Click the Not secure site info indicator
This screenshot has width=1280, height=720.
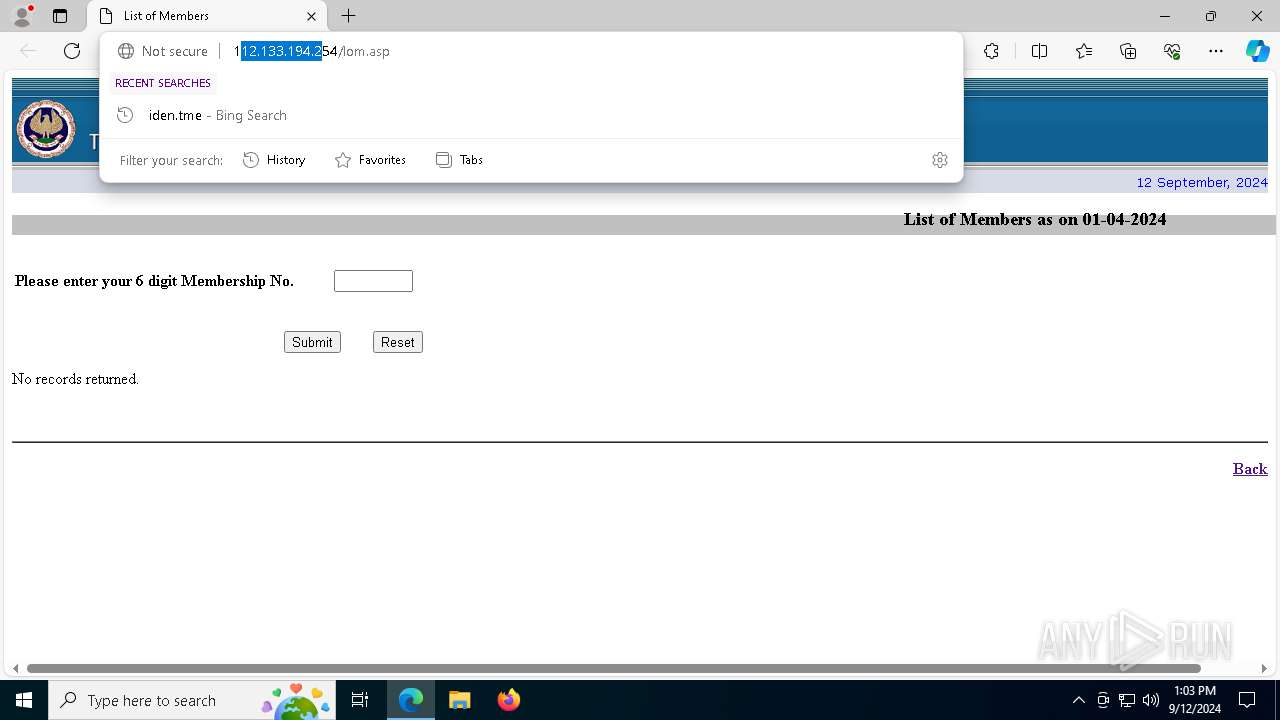[163, 51]
